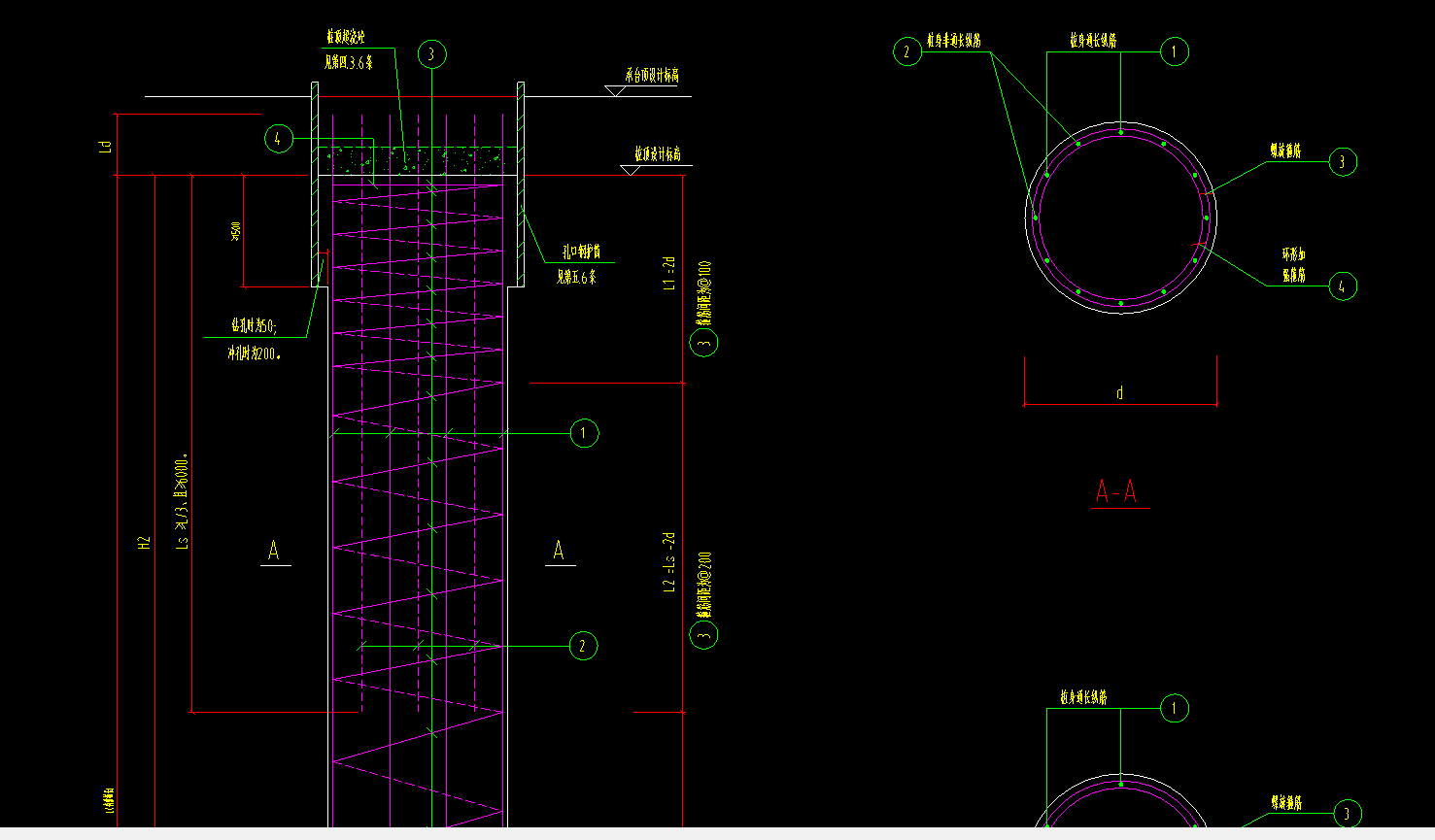Click callout bubble 4 beside the pile cap
The image size is (1435, 840).
[278, 139]
